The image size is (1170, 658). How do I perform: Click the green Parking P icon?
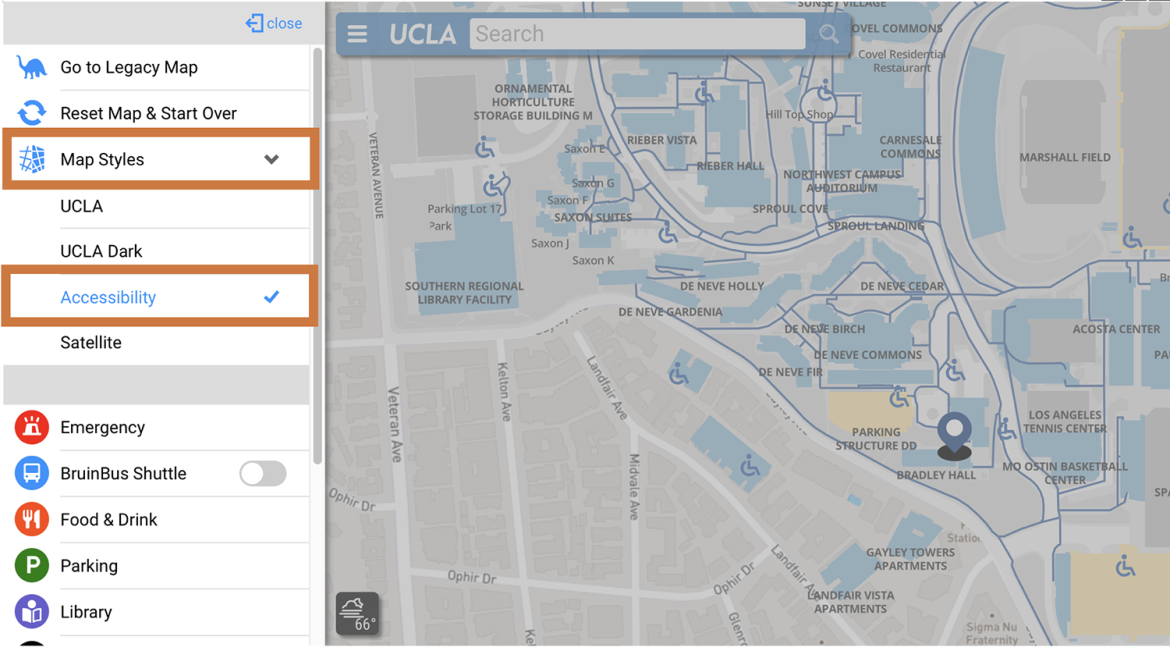(x=31, y=565)
